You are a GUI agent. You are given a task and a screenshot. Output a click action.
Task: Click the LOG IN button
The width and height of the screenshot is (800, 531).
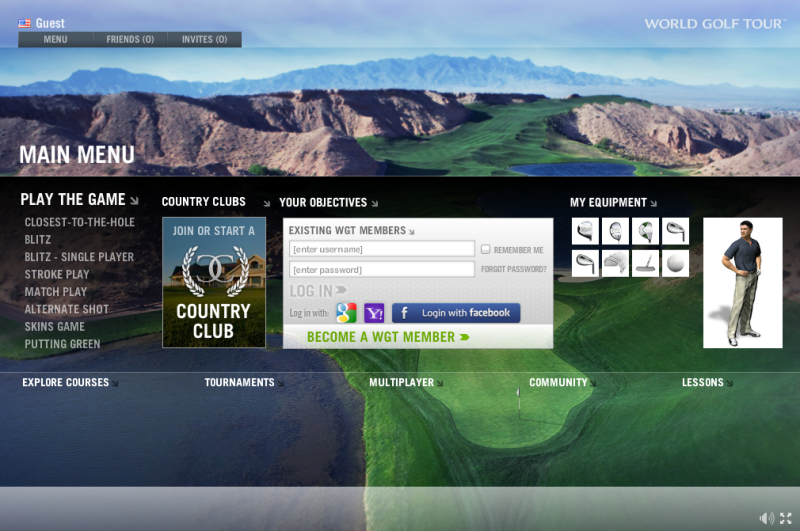tap(318, 291)
